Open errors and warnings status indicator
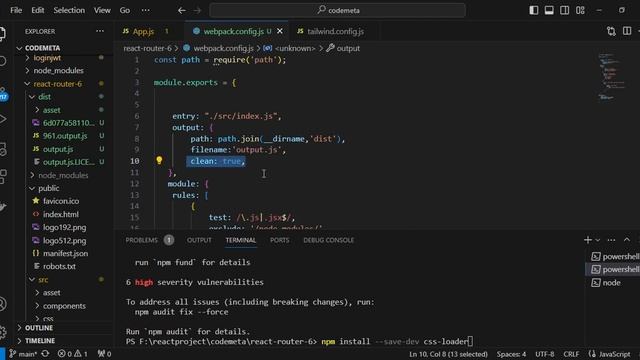640x360 pixels. 73,354
